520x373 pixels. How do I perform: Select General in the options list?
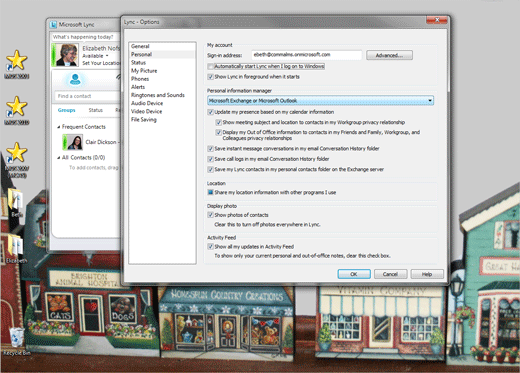pyautogui.click(x=140, y=46)
